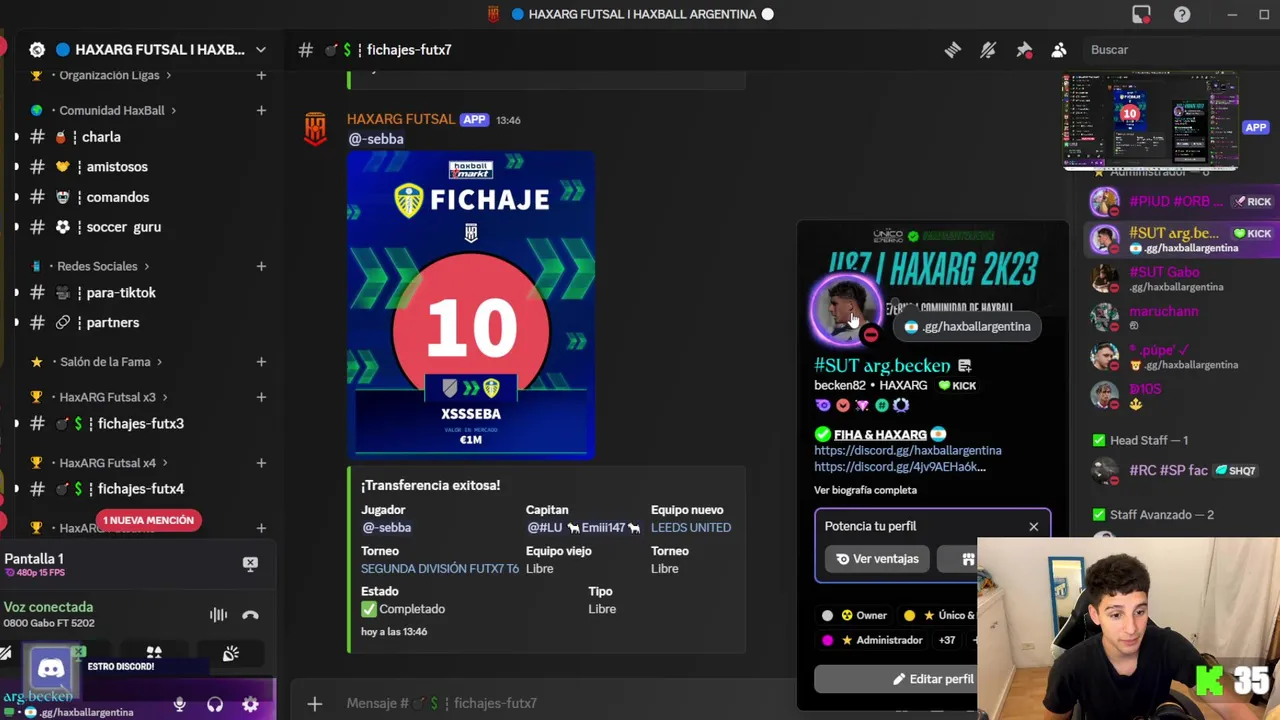Viewport: 1280px width, 720px height.
Task: Toggle microphone mute in user panel
Action: pos(180,704)
